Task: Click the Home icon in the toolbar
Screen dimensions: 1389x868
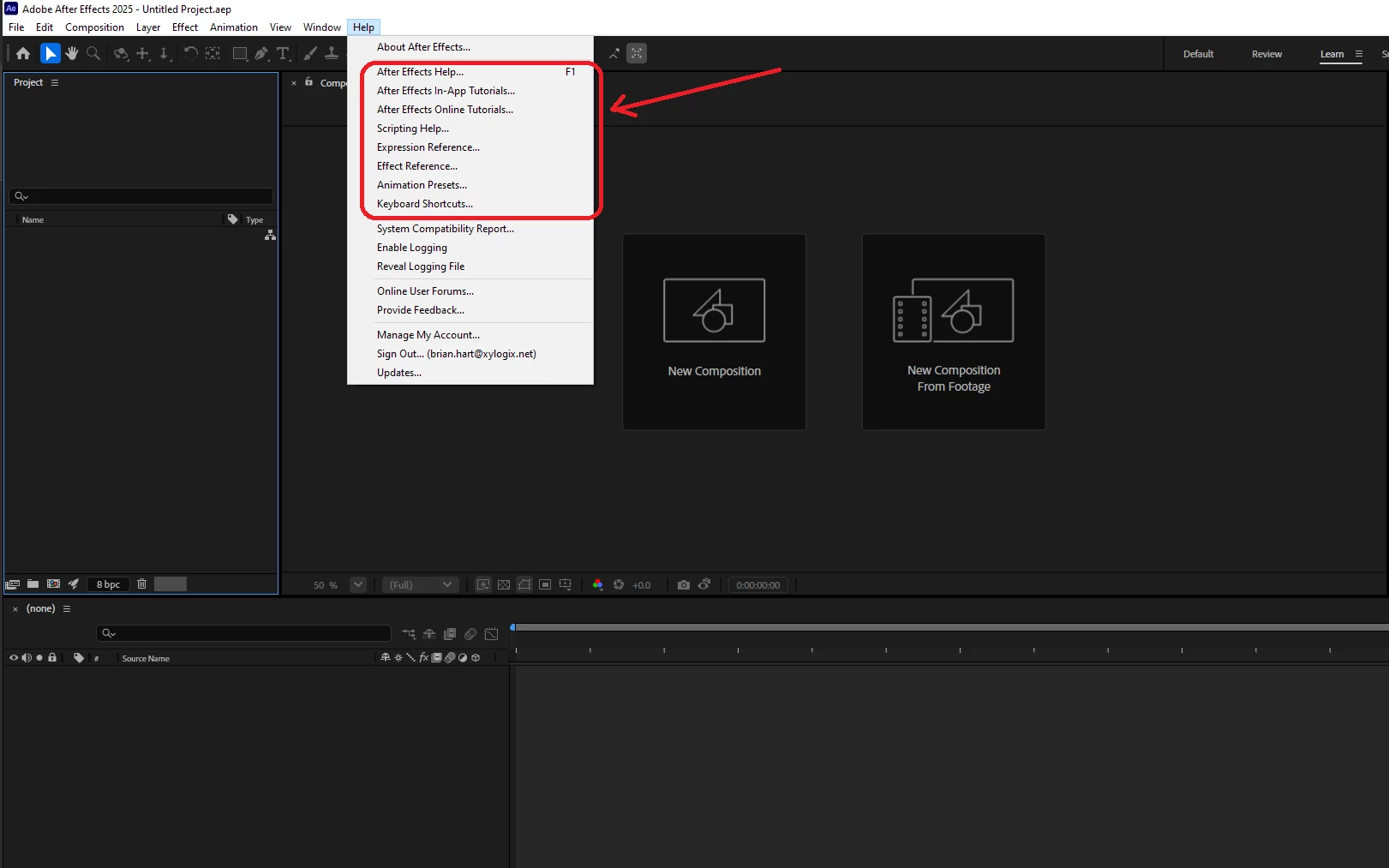Action: coord(23,53)
